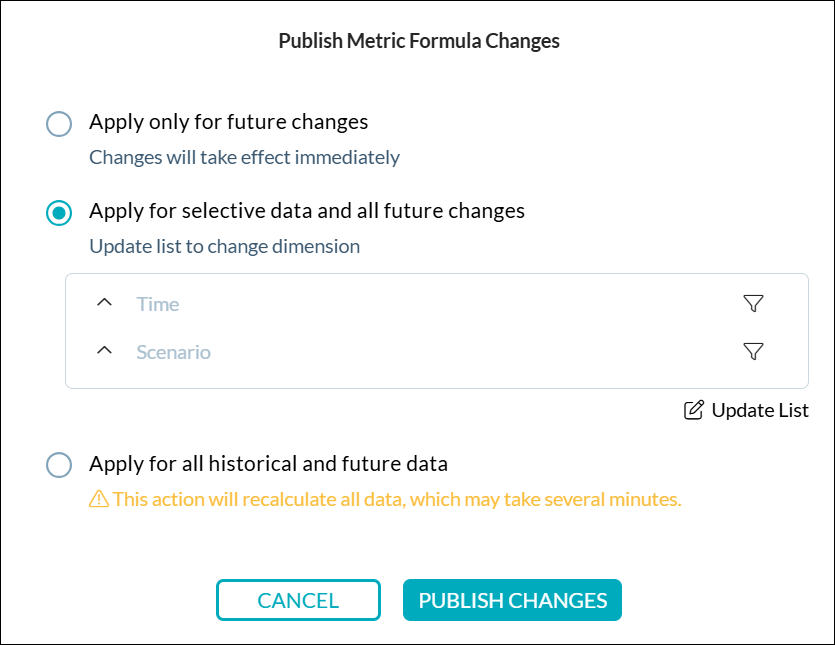Select the Scenario dimension entry
The image size is (835, 645).
173,352
